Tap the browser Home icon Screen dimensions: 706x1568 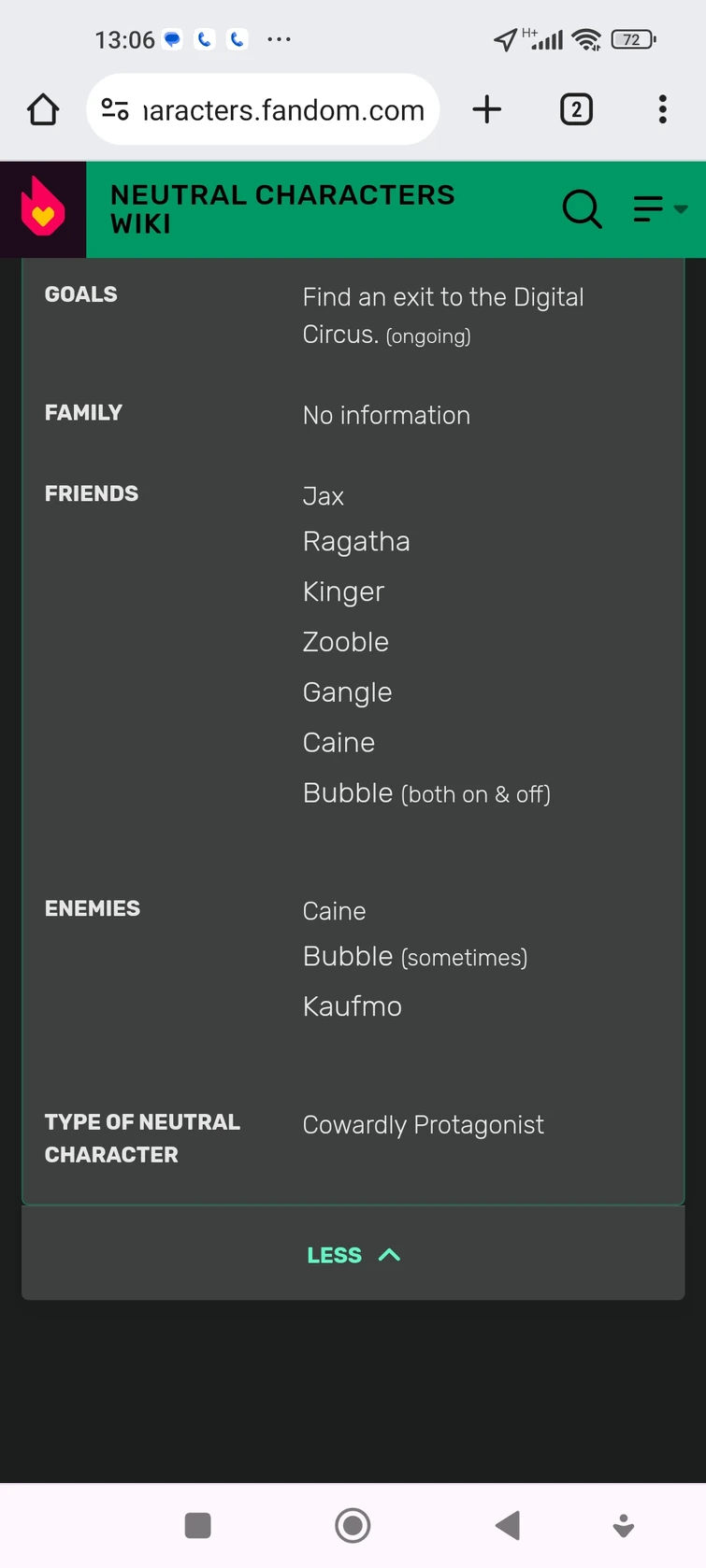point(42,109)
